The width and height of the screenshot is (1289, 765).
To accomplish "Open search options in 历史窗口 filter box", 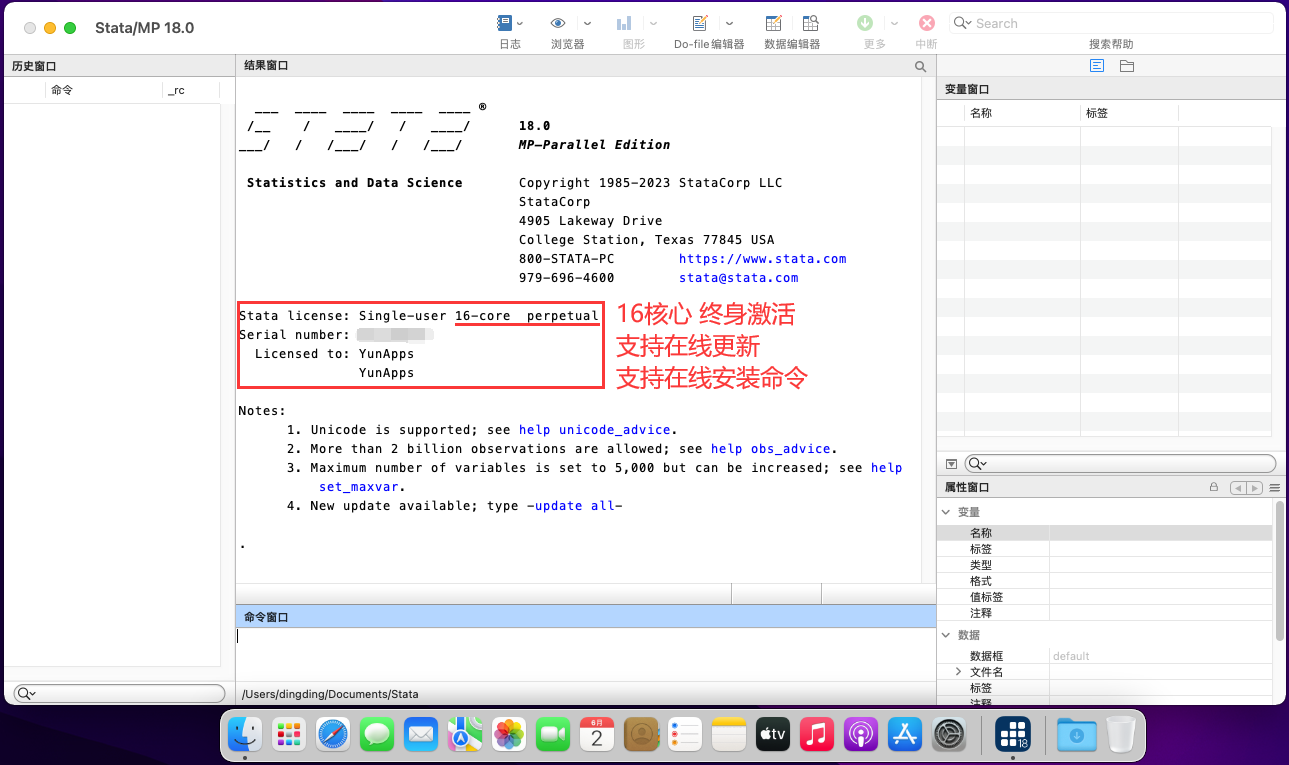I will coord(27,693).
